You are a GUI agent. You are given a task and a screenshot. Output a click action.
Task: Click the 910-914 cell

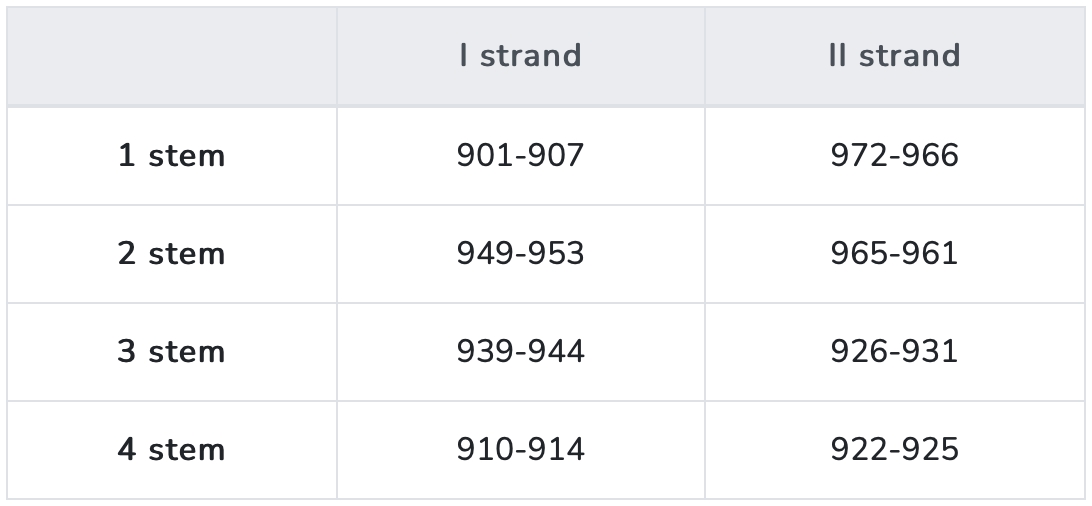click(520, 450)
